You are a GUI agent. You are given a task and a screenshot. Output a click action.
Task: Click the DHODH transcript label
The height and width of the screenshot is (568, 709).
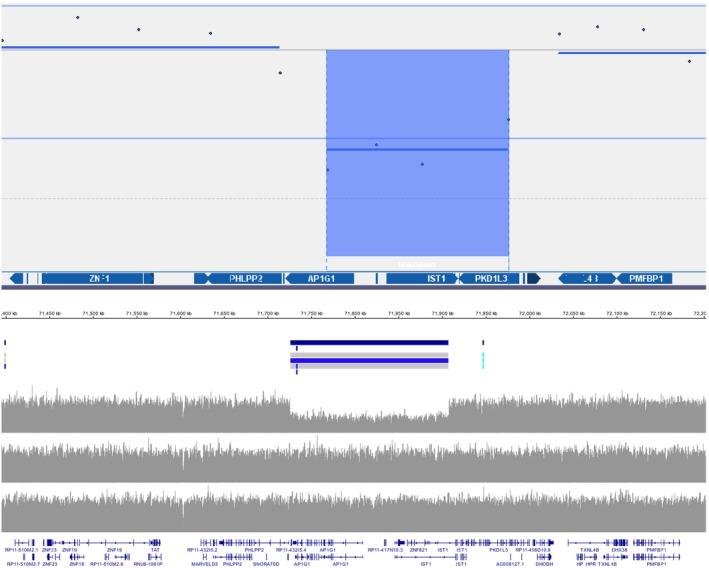pyautogui.click(x=545, y=563)
